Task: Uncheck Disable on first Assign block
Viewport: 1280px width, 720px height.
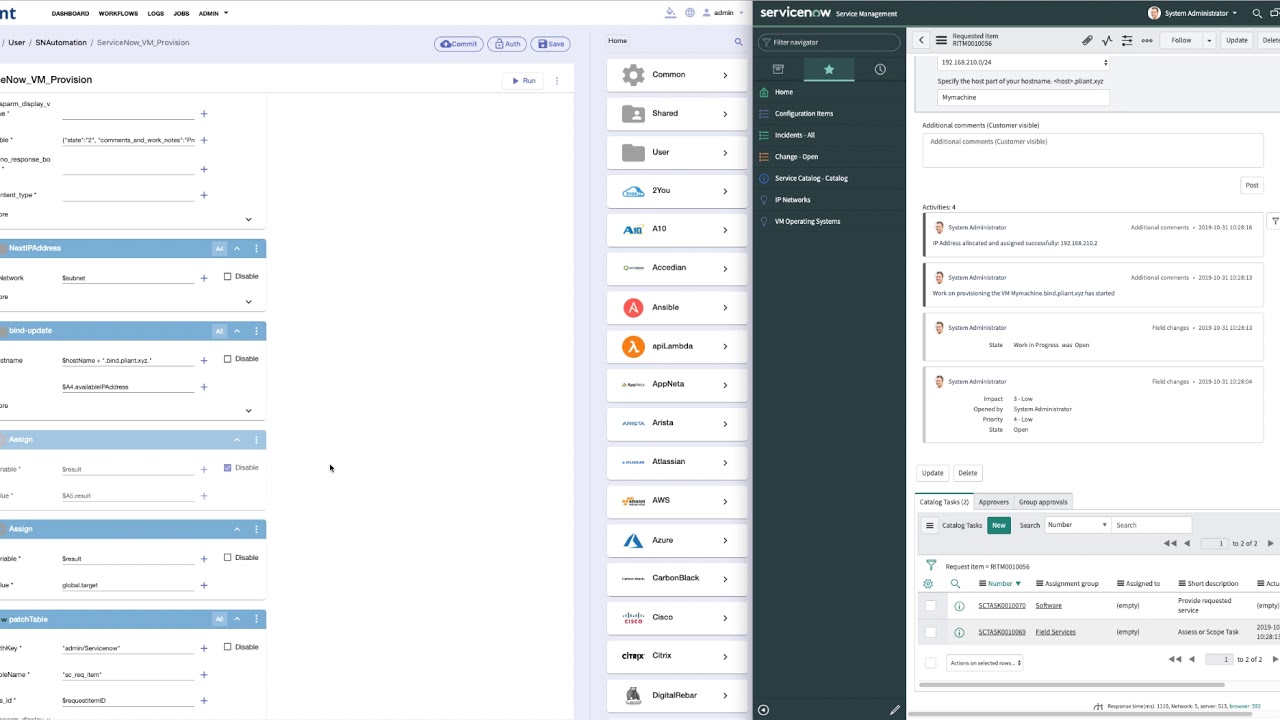Action: (x=228, y=468)
